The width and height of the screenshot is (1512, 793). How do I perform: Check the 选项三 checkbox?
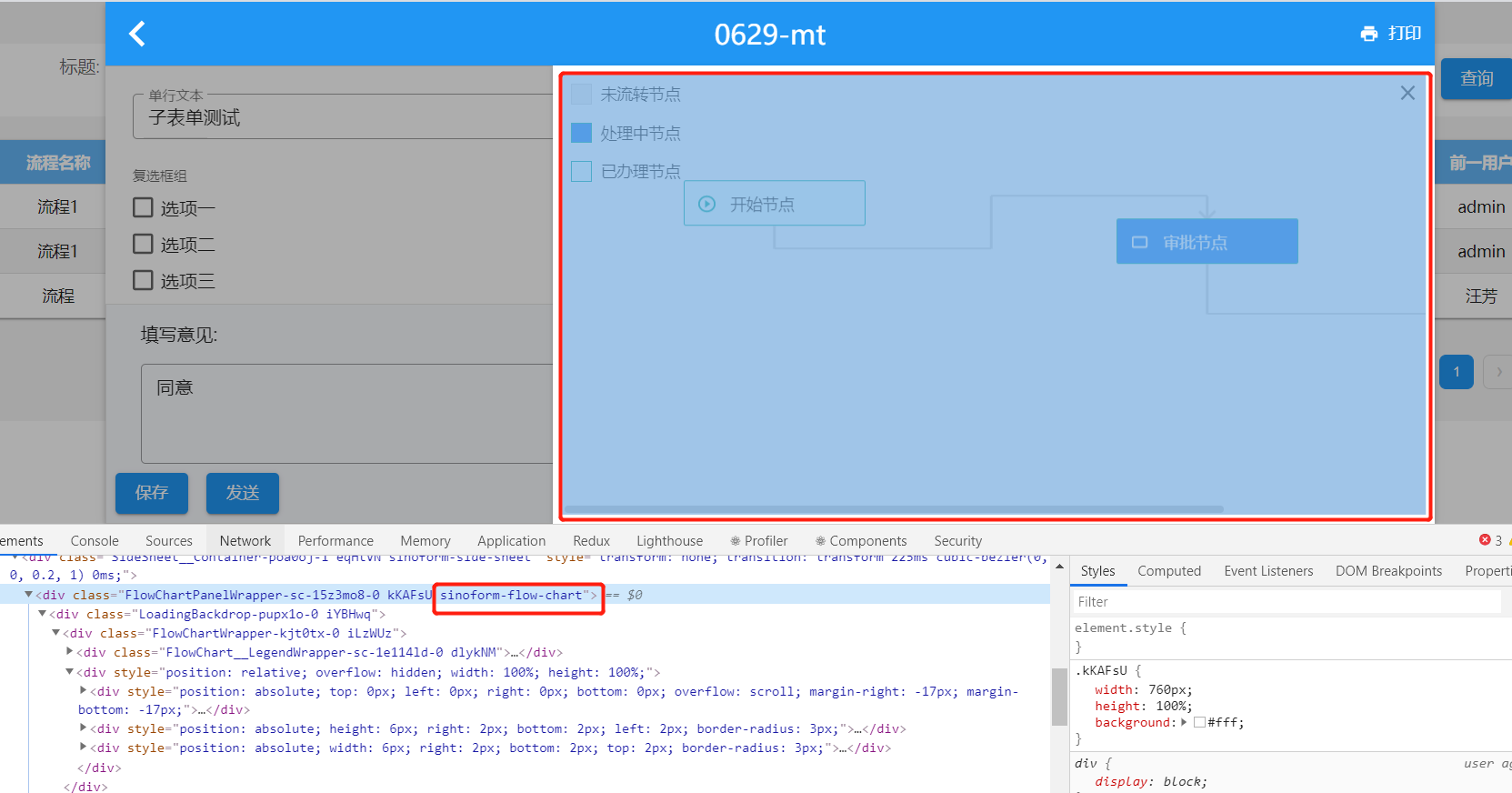point(143,280)
